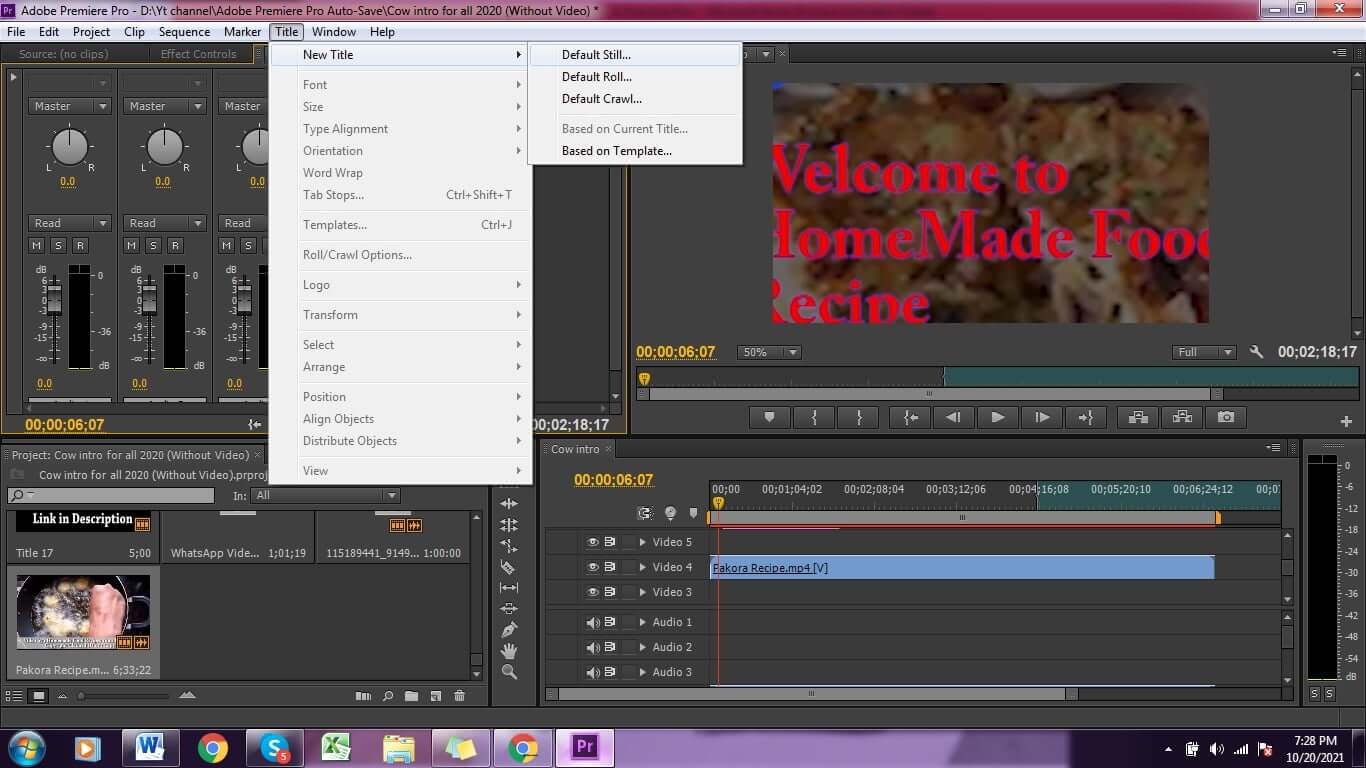The height and width of the screenshot is (768, 1366).
Task: Export frame with camera icon
Action: point(1226,418)
